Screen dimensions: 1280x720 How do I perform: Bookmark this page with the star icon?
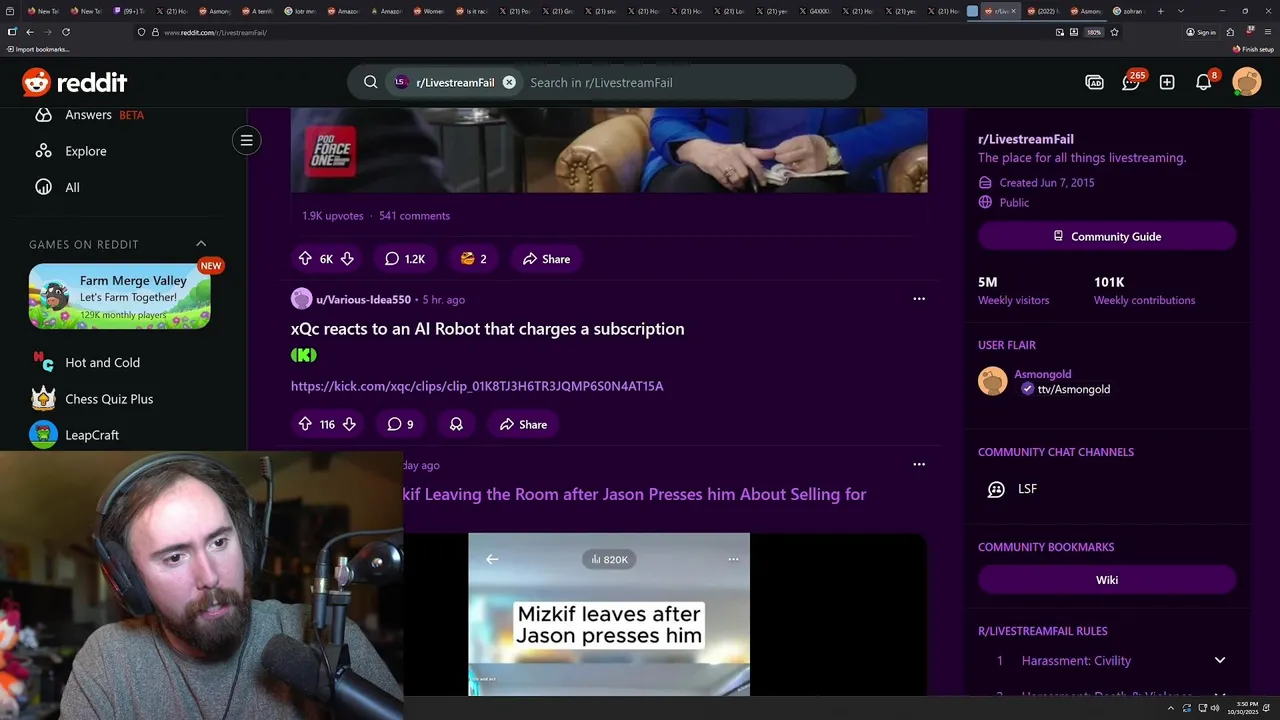[x=1114, y=32]
